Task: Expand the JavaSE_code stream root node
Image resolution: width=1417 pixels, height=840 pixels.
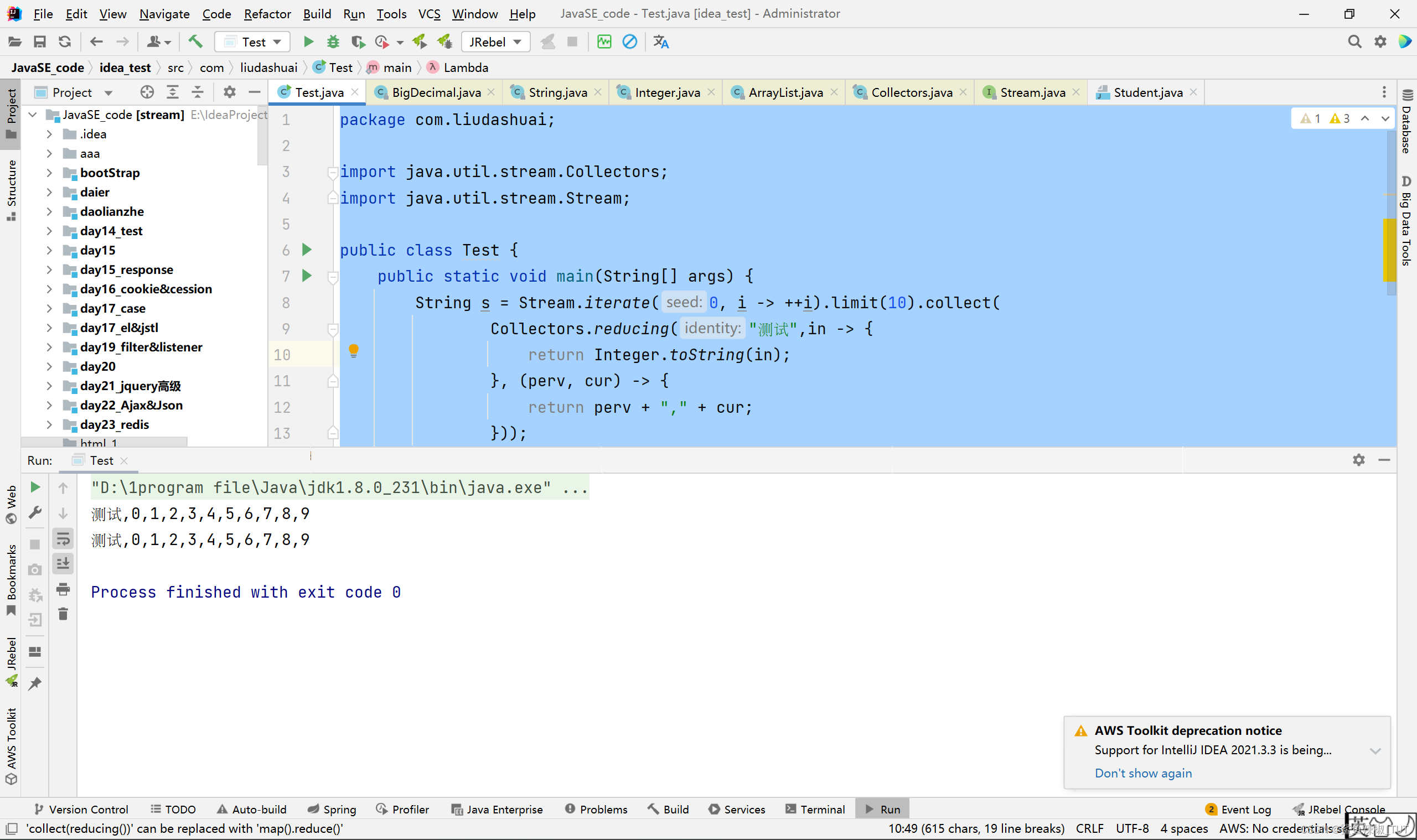Action: 33,114
